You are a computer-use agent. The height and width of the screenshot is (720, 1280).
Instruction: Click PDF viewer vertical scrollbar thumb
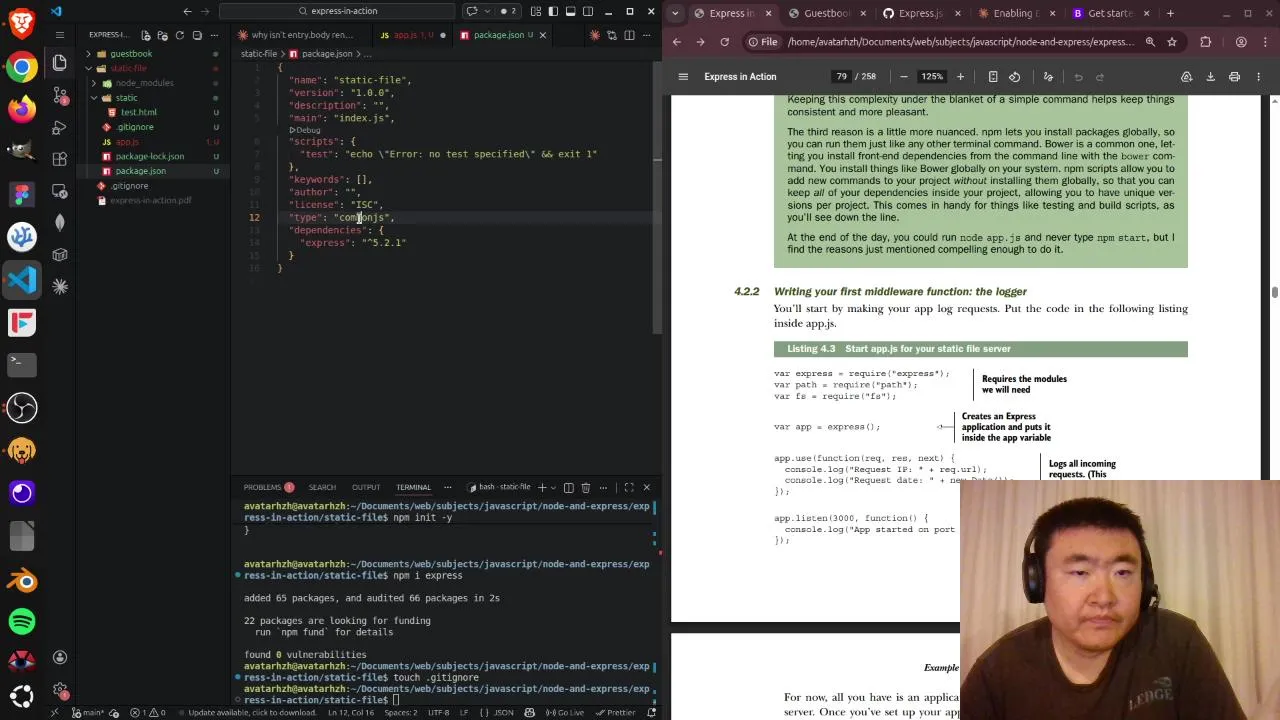pos(1275,291)
